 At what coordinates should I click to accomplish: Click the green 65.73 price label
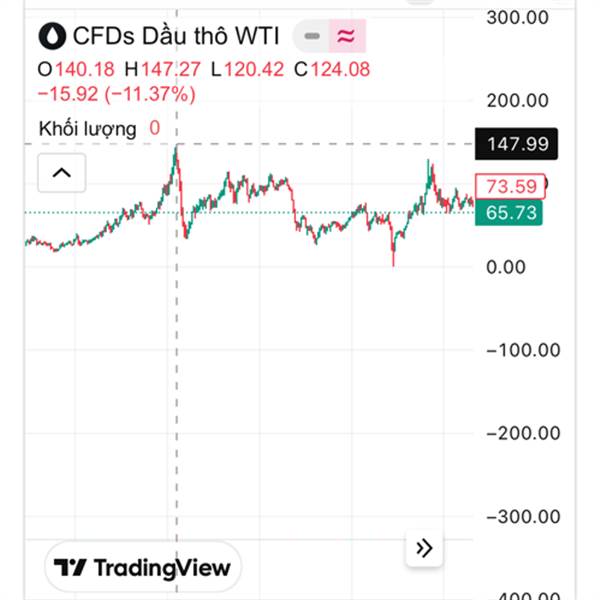tap(512, 212)
